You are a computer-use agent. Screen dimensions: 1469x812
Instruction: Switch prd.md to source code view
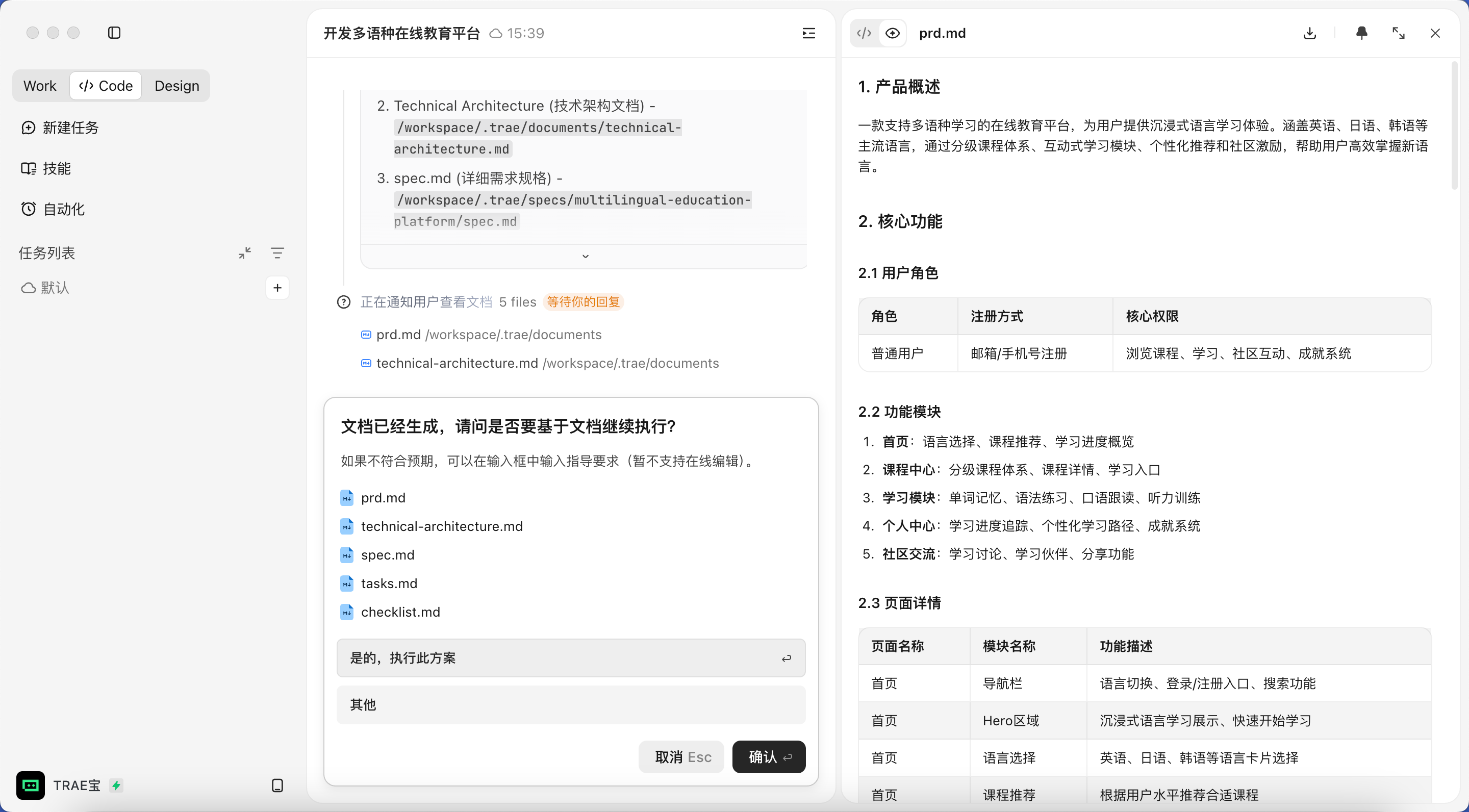[864, 33]
